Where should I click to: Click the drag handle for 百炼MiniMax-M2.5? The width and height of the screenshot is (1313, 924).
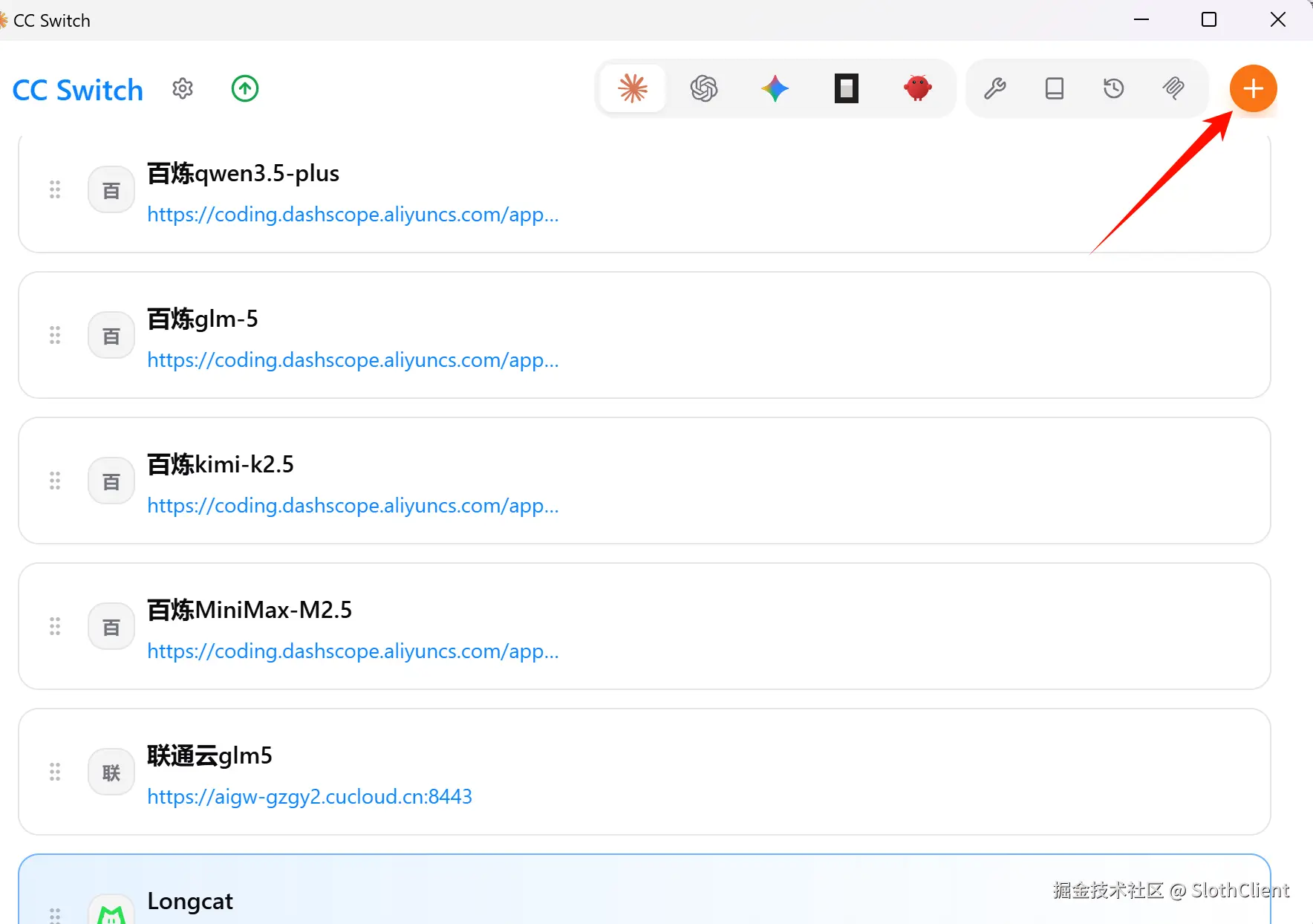coord(55,626)
